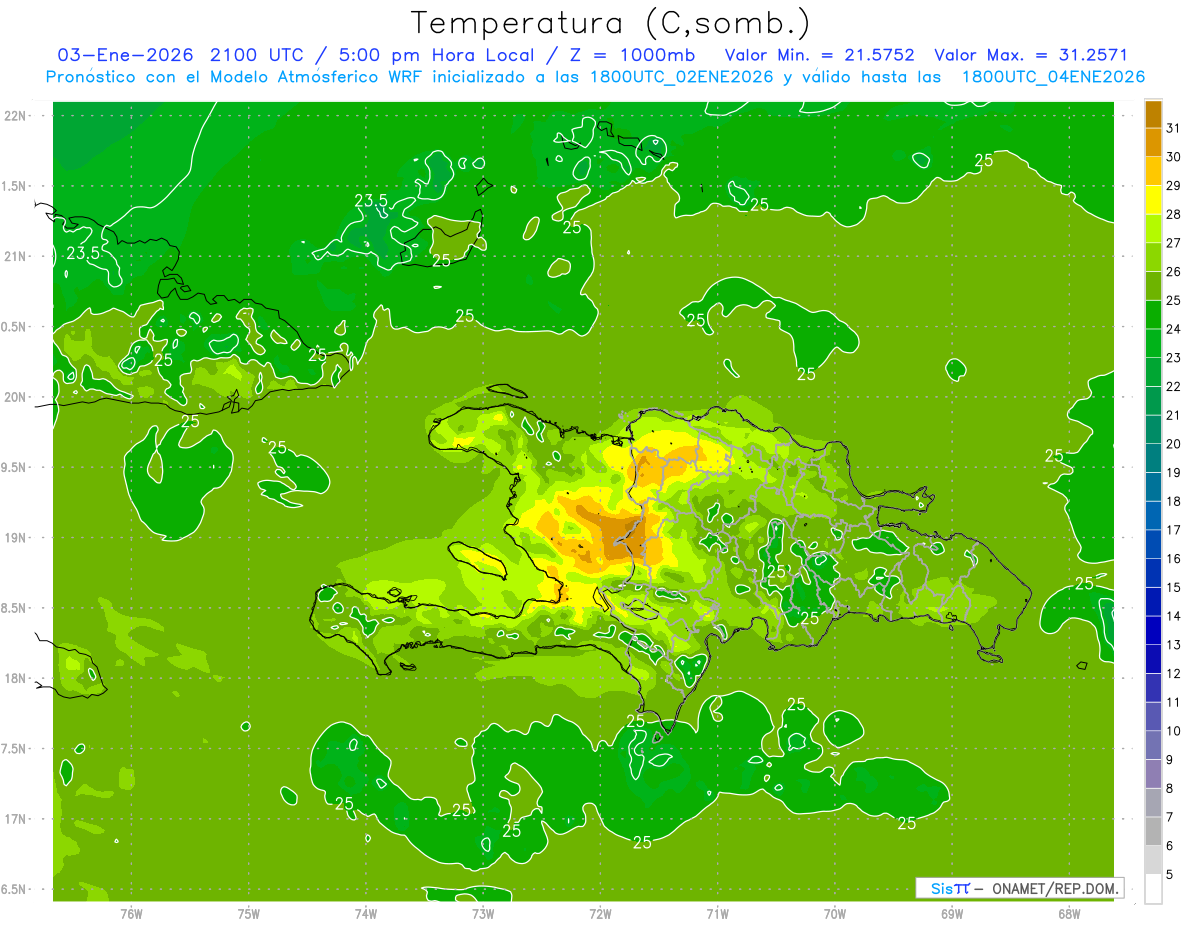The image size is (1200, 927).
Task: Click the "23" value on the color scale
Action: tap(1173, 358)
